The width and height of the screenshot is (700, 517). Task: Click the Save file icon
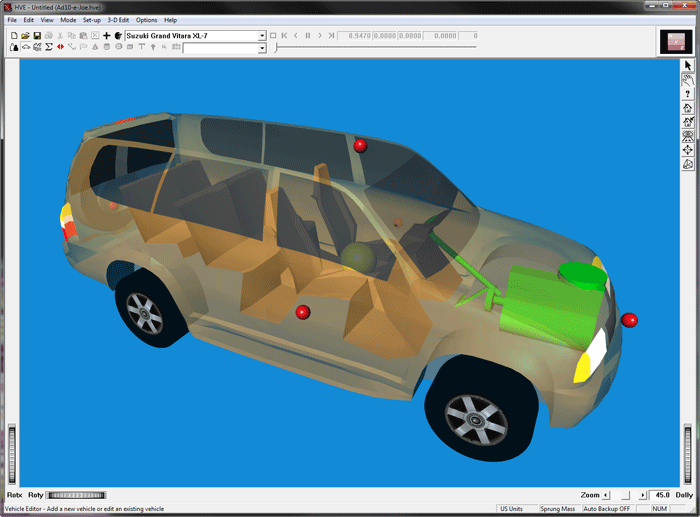click(37, 36)
